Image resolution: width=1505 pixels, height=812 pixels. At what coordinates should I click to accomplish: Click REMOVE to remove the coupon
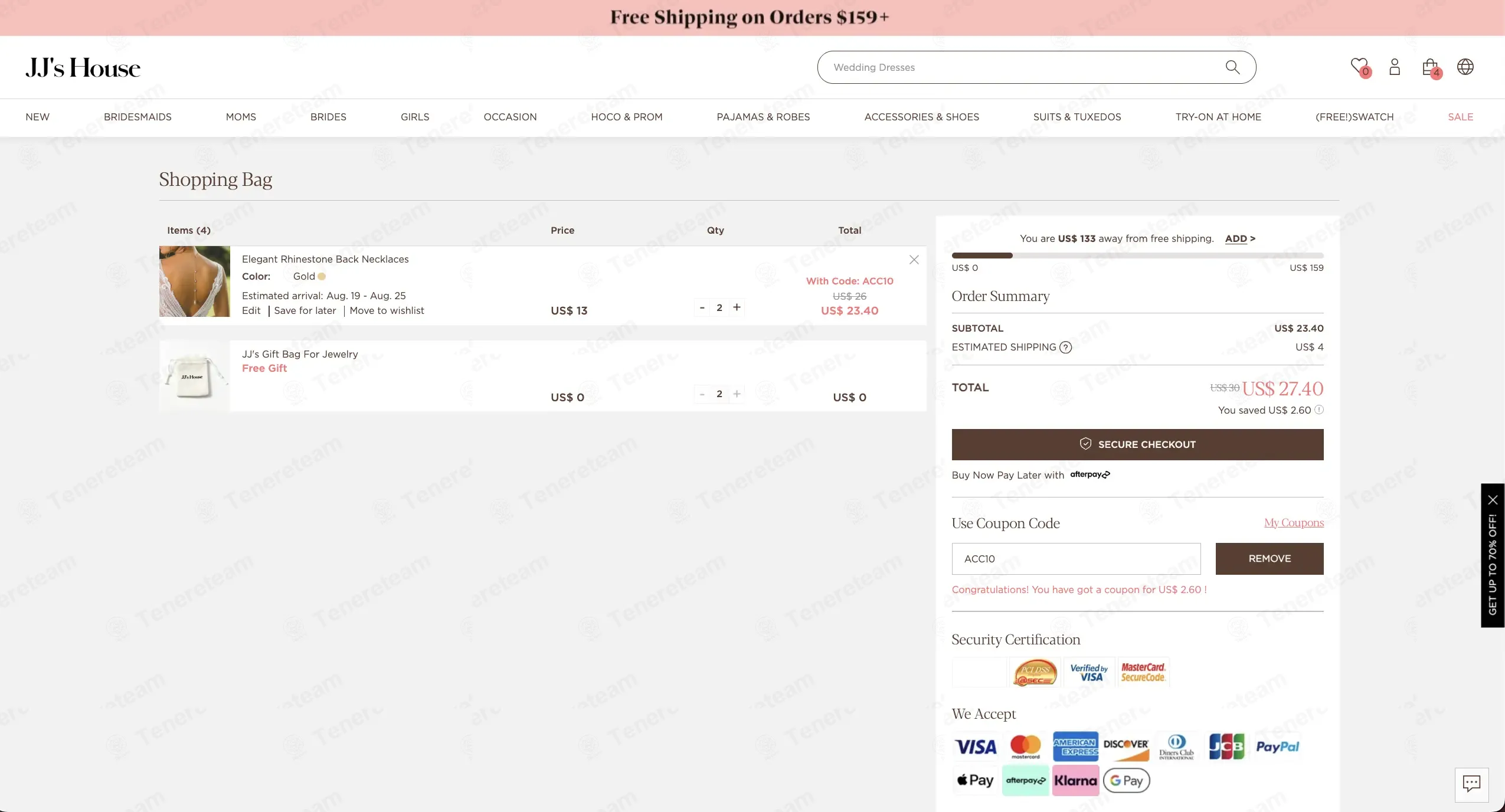tap(1270, 559)
